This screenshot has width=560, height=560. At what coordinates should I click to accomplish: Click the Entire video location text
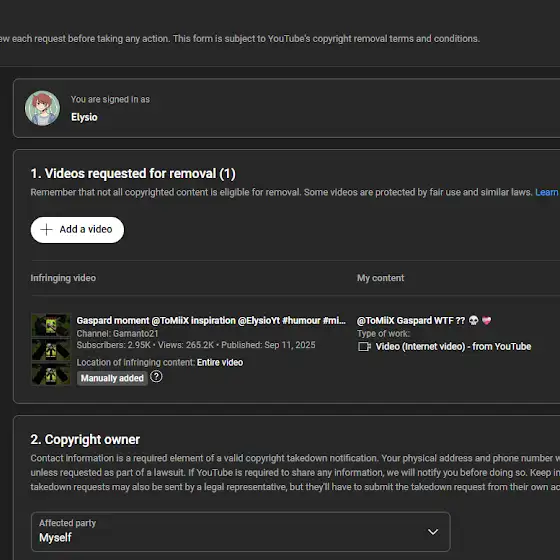click(220, 362)
